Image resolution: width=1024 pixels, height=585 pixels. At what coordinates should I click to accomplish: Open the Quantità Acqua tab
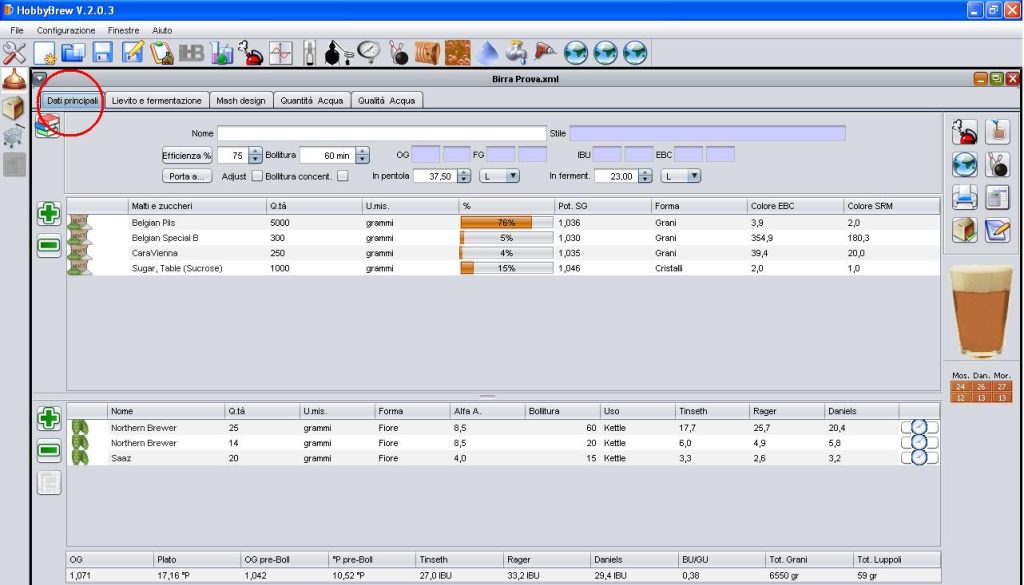pyautogui.click(x=312, y=101)
